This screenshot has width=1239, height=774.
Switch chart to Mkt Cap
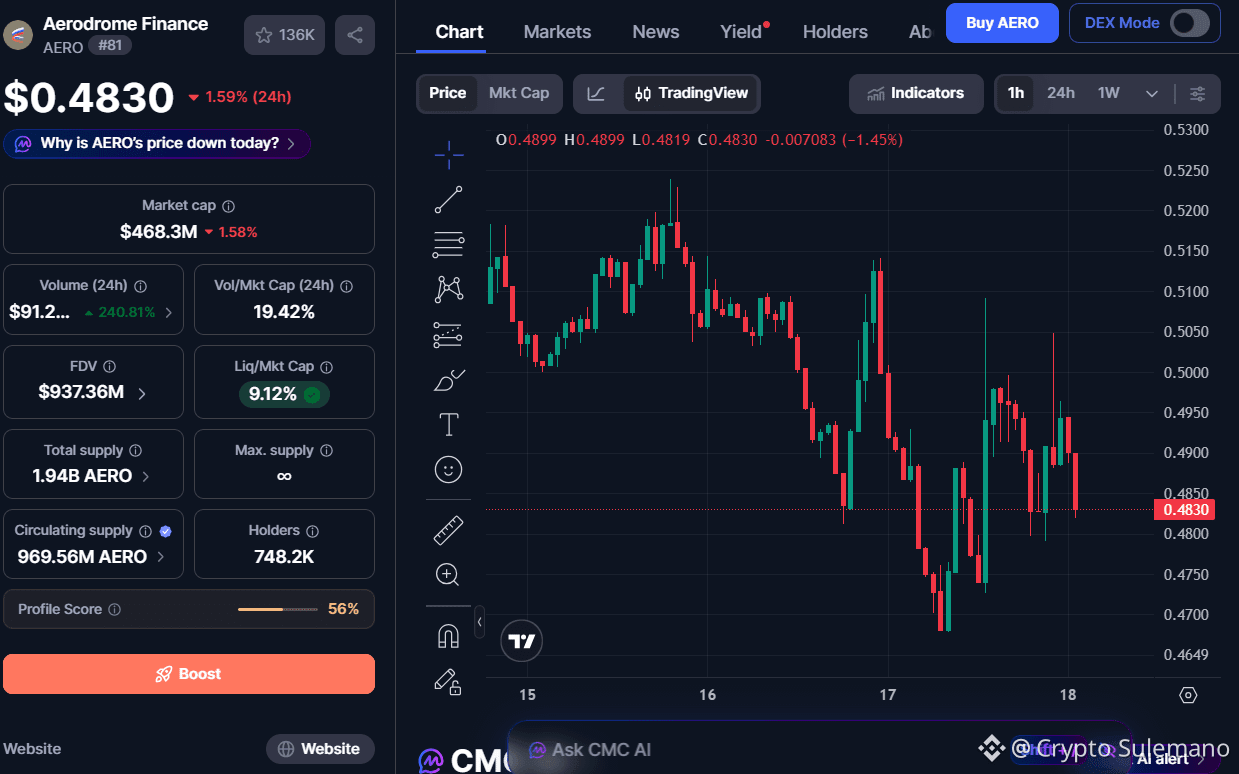point(519,93)
